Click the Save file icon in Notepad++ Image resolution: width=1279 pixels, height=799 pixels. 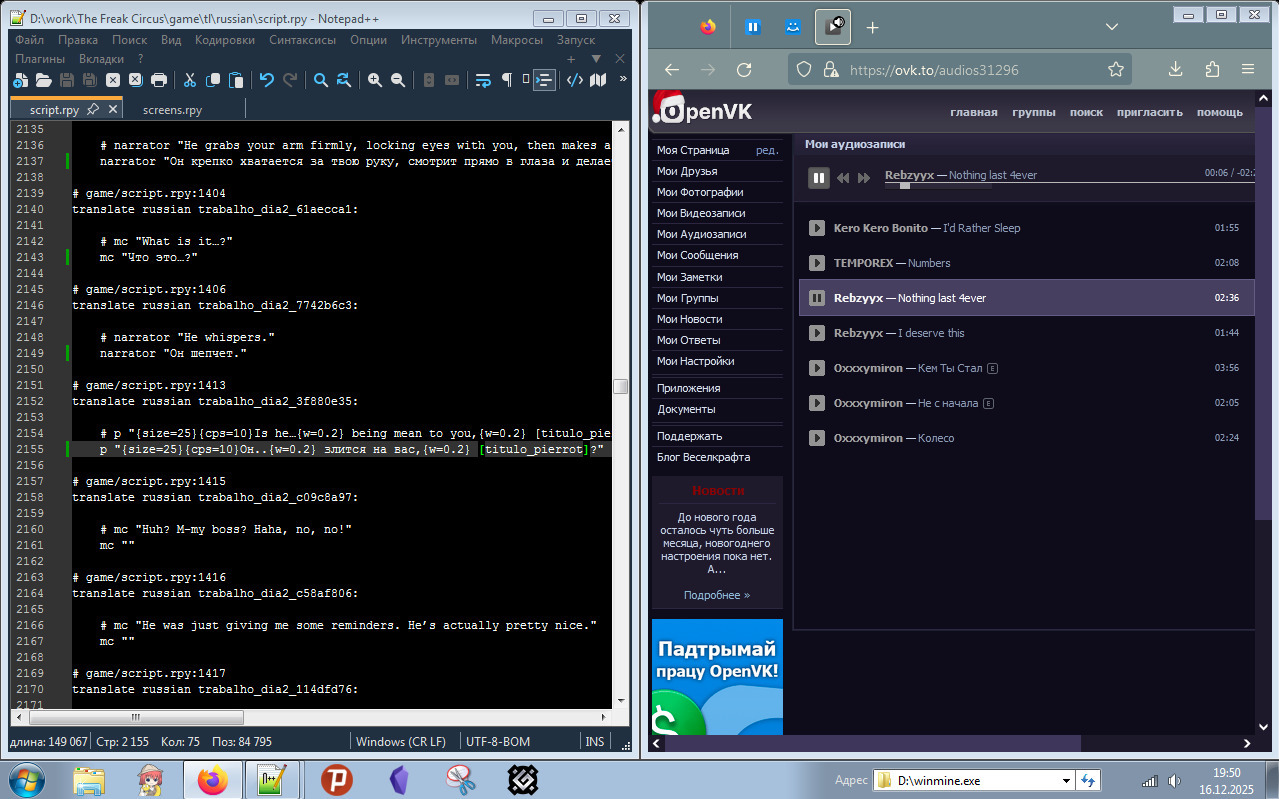click(67, 80)
